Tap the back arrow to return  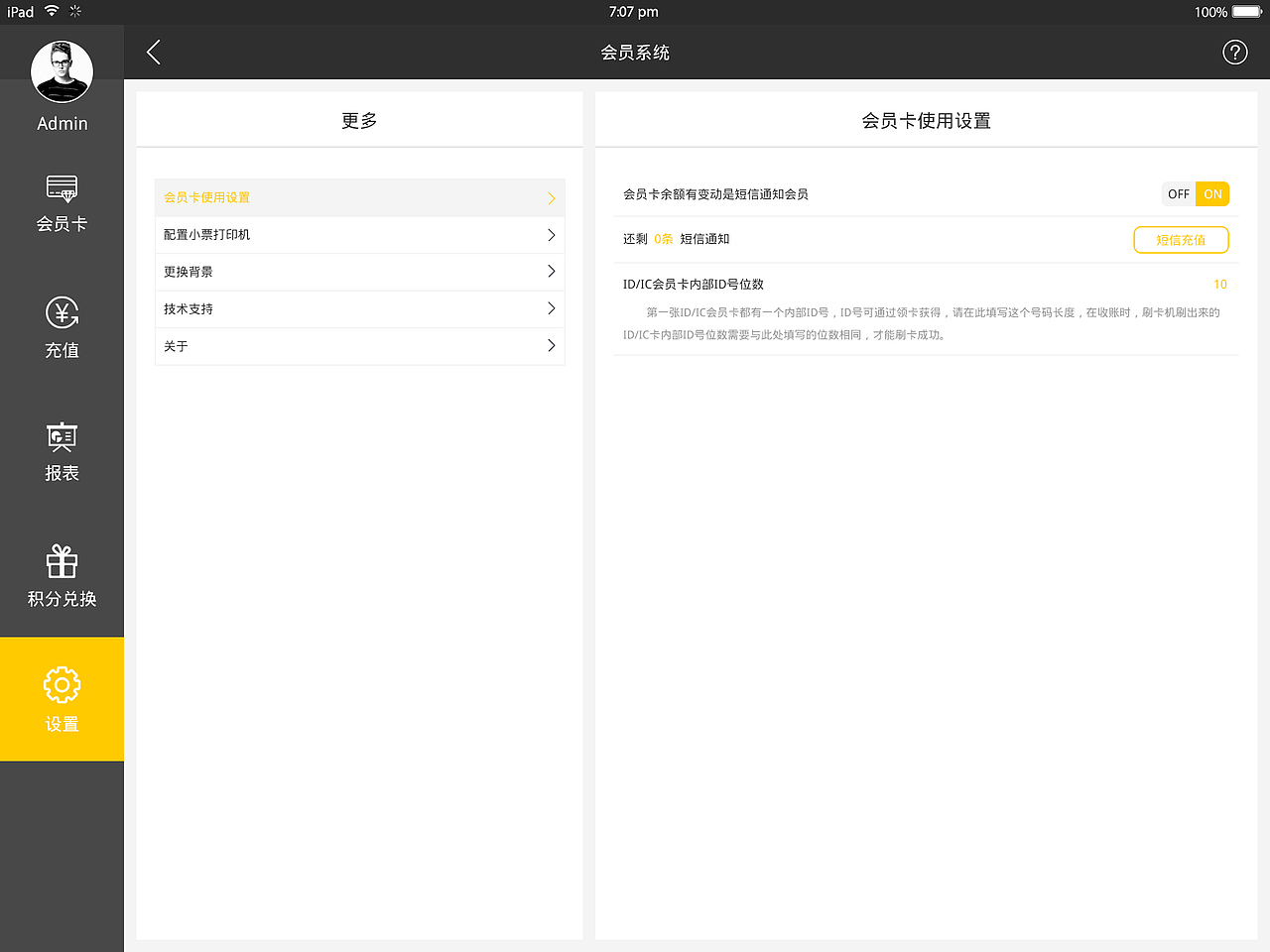(153, 52)
